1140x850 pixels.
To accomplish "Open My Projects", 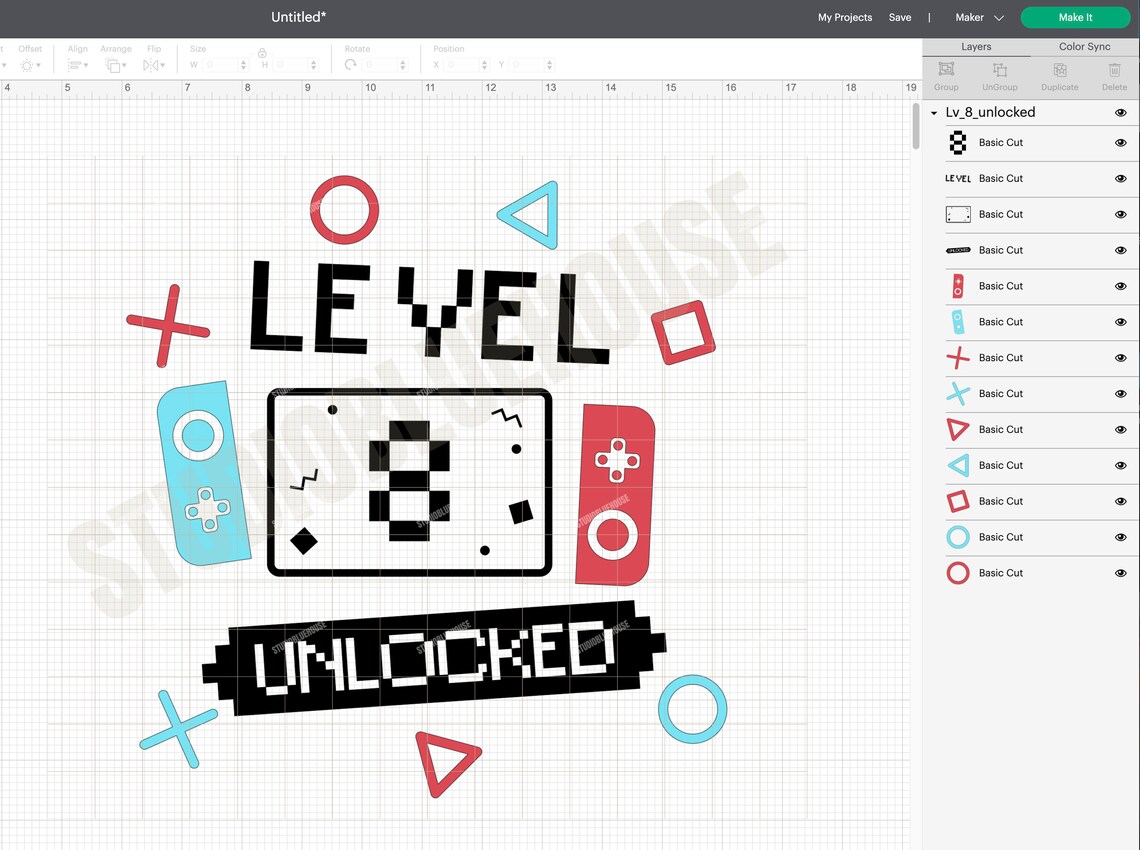I will tap(845, 17).
